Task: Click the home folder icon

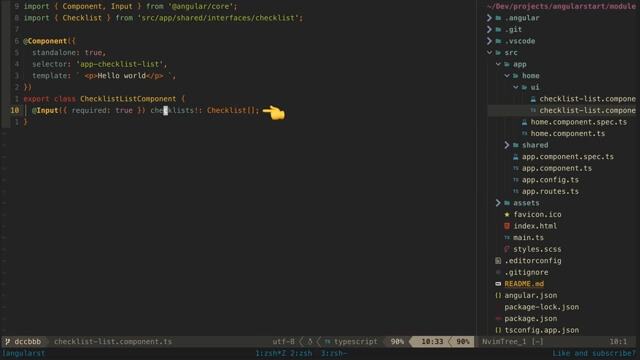Action: point(516,76)
